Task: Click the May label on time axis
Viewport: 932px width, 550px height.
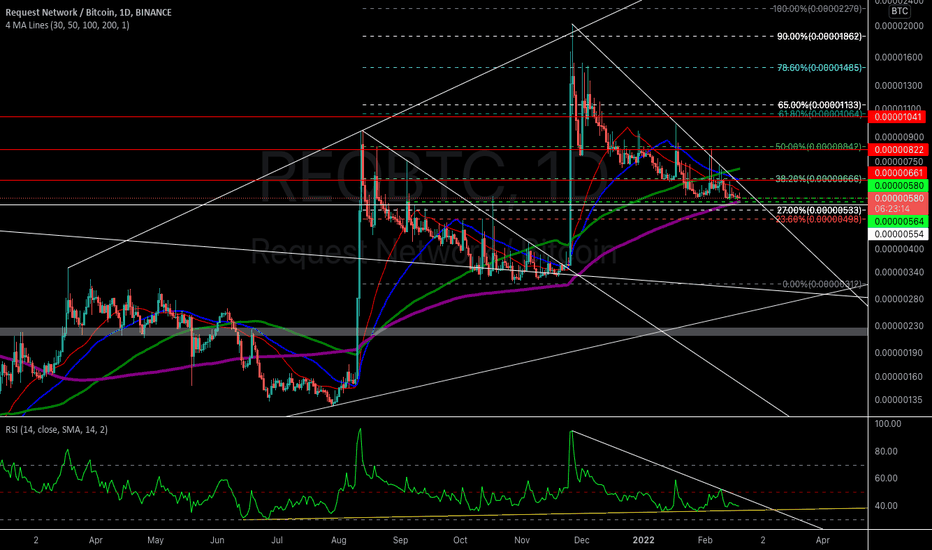Action: point(155,540)
